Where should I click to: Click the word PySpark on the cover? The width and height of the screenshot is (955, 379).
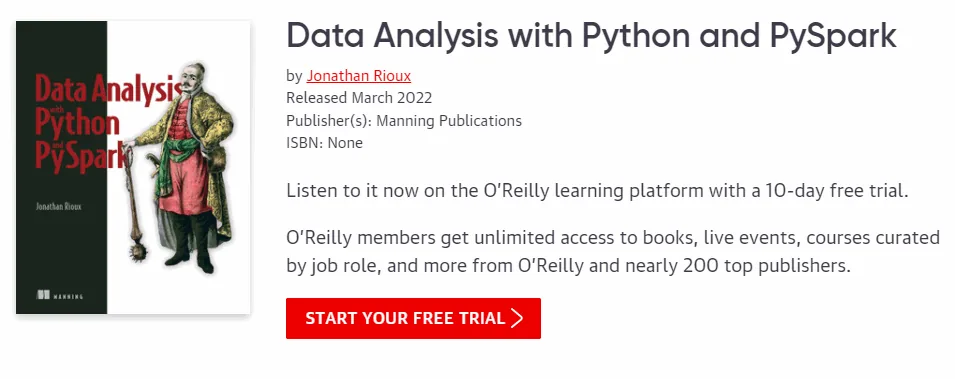click(83, 156)
